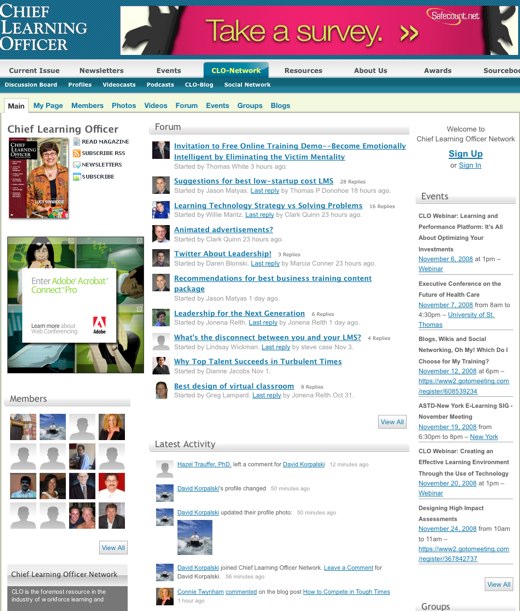Switch to the My Page tab
The width and height of the screenshot is (520, 611).
[48, 106]
